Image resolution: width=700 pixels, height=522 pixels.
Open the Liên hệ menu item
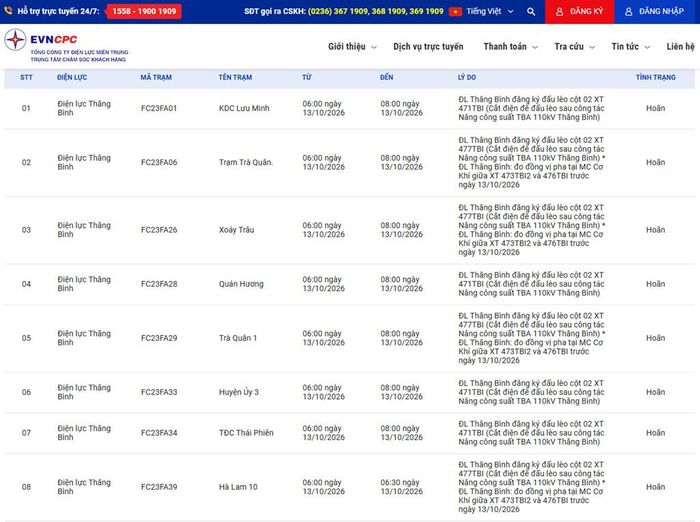pos(680,46)
